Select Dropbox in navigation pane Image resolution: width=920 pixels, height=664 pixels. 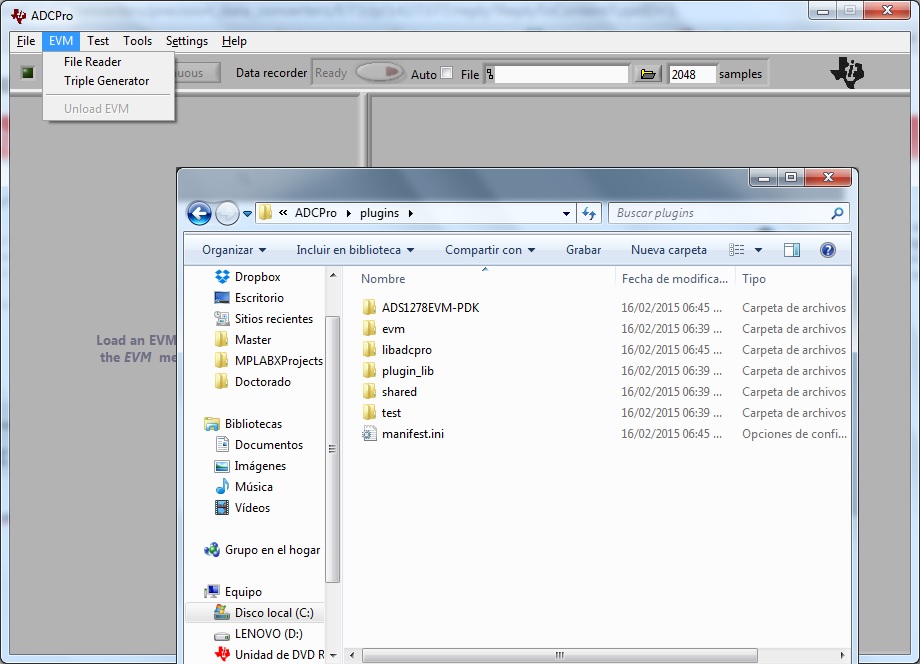point(257,277)
